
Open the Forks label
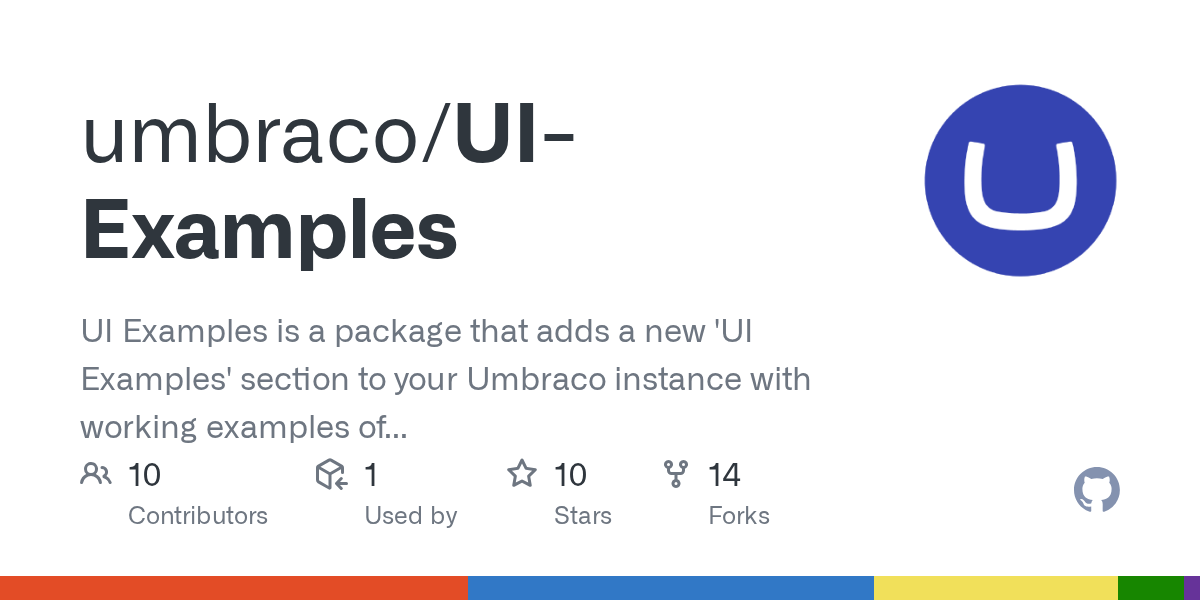739,516
